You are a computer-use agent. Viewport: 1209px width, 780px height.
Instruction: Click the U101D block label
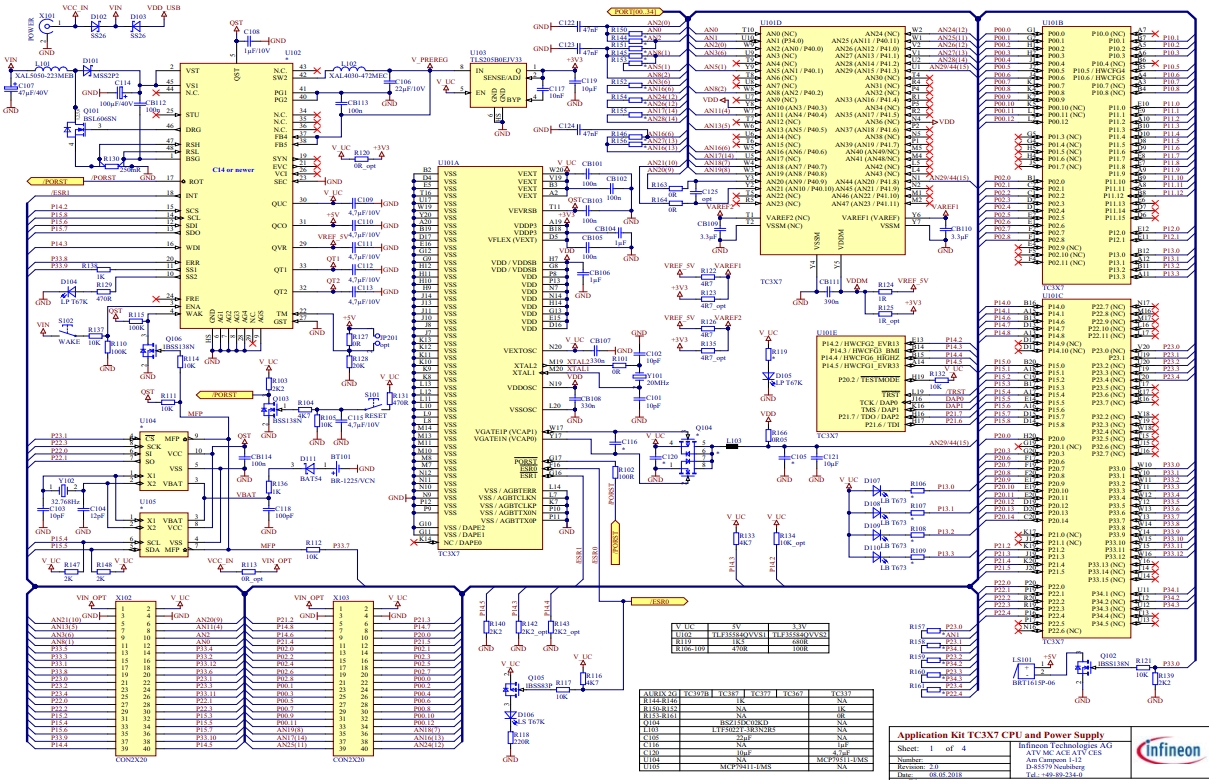click(x=772, y=21)
